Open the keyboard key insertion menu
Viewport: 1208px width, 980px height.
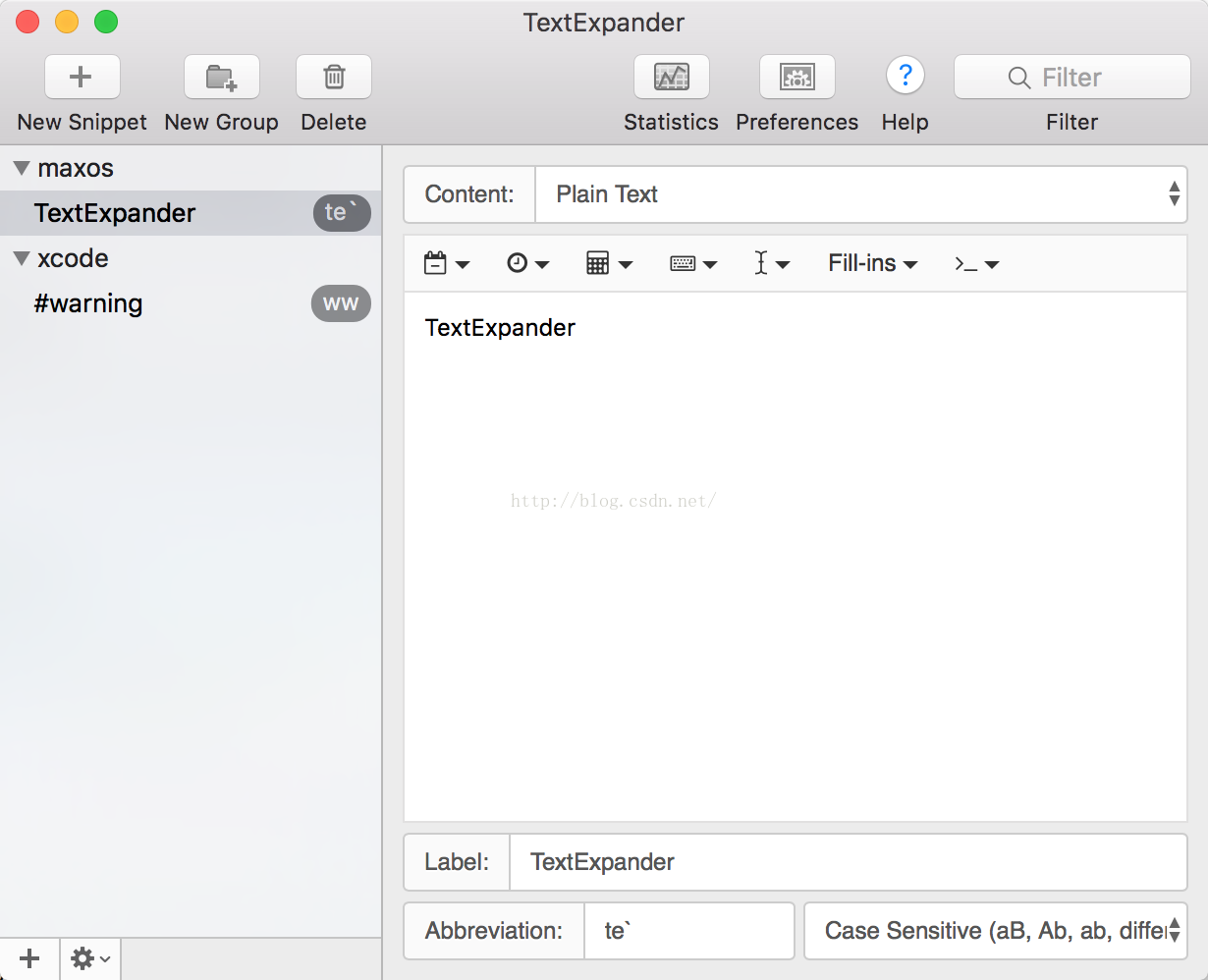(693, 263)
